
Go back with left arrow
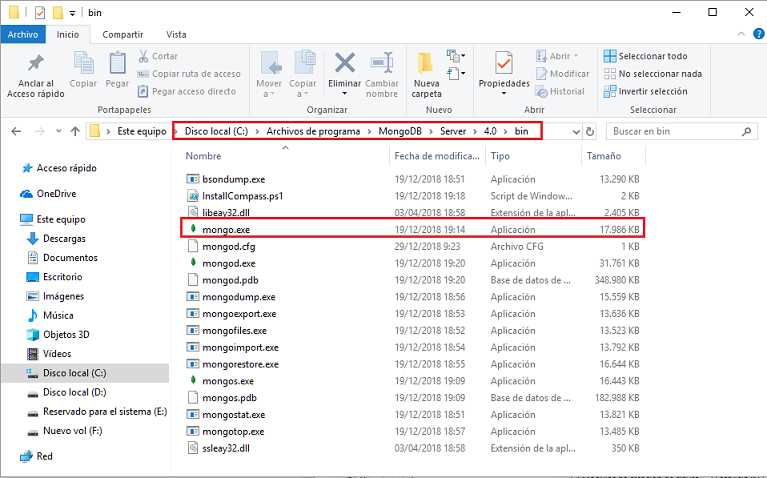click(x=16, y=131)
